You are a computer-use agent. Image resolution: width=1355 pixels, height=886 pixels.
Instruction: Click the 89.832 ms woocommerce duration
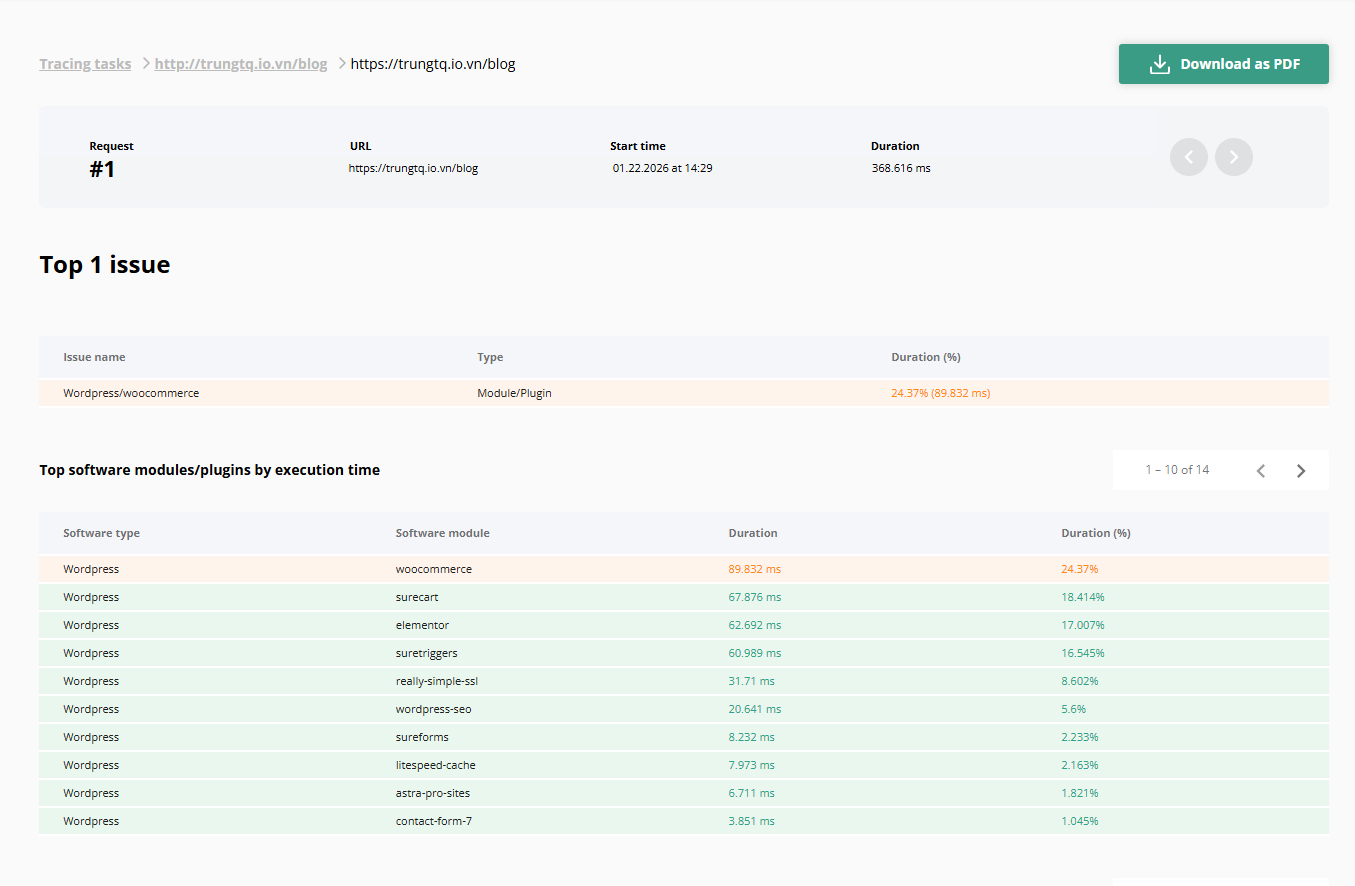coord(755,569)
